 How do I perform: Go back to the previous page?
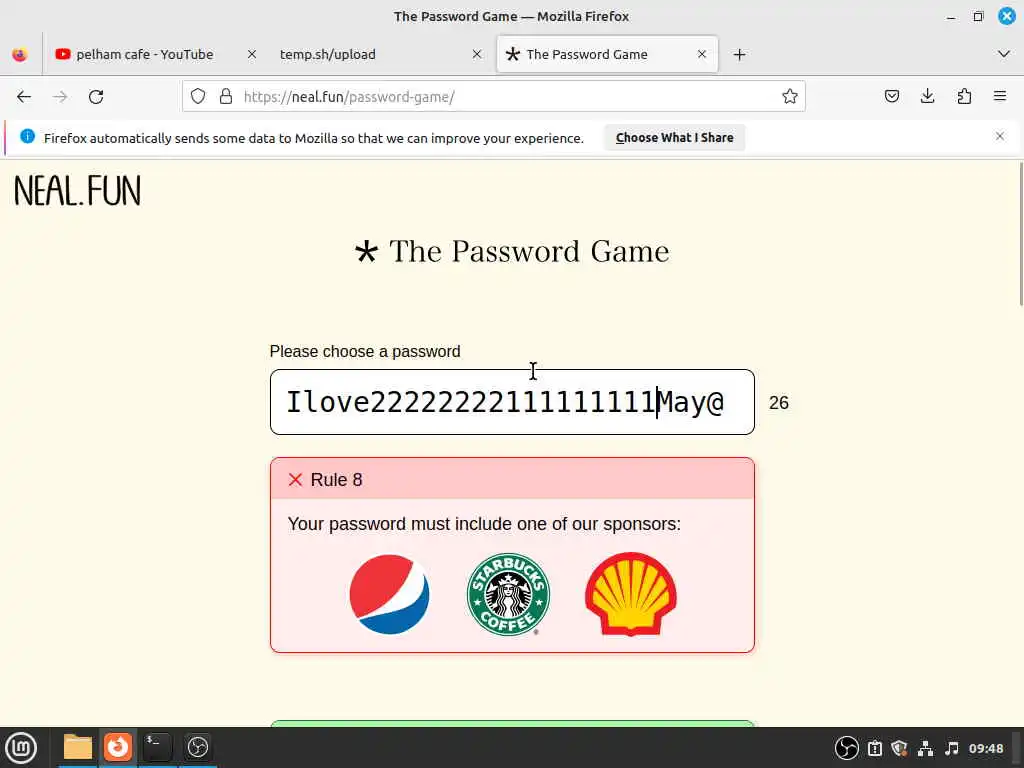point(24,97)
